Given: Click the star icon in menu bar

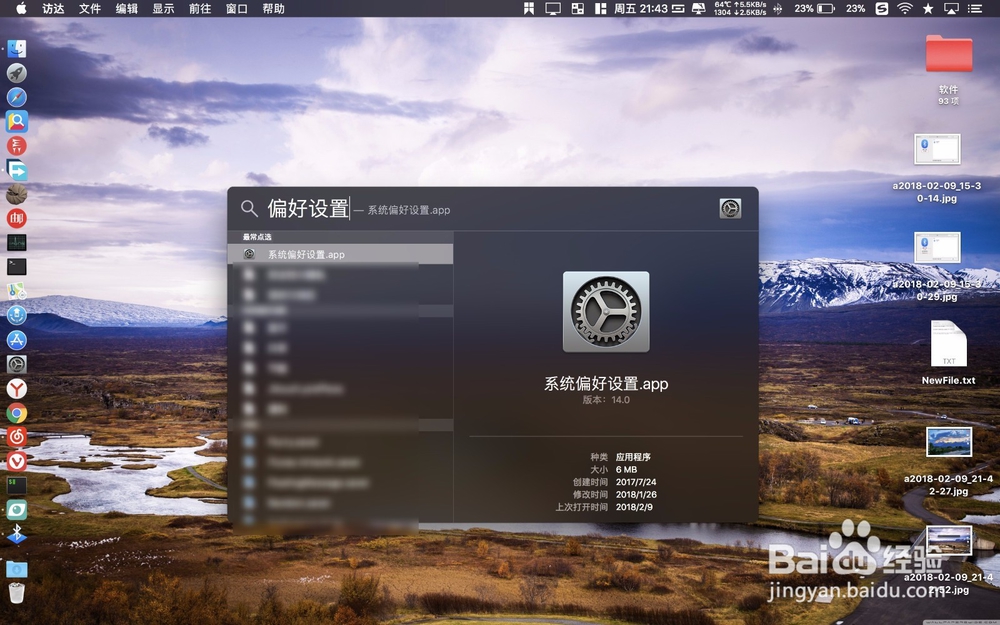Looking at the screenshot, I should (928, 8).
